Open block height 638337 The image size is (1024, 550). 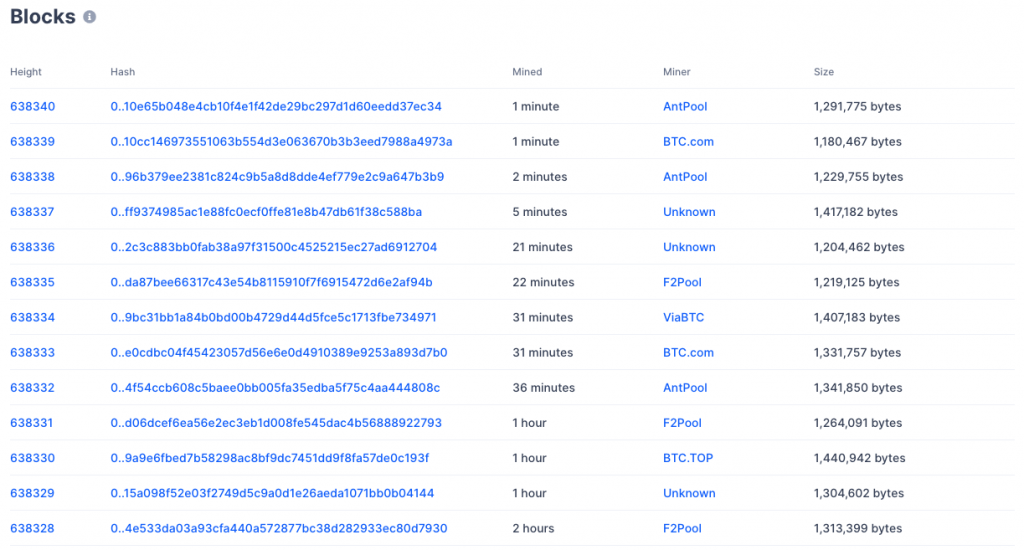coord(32,212)
